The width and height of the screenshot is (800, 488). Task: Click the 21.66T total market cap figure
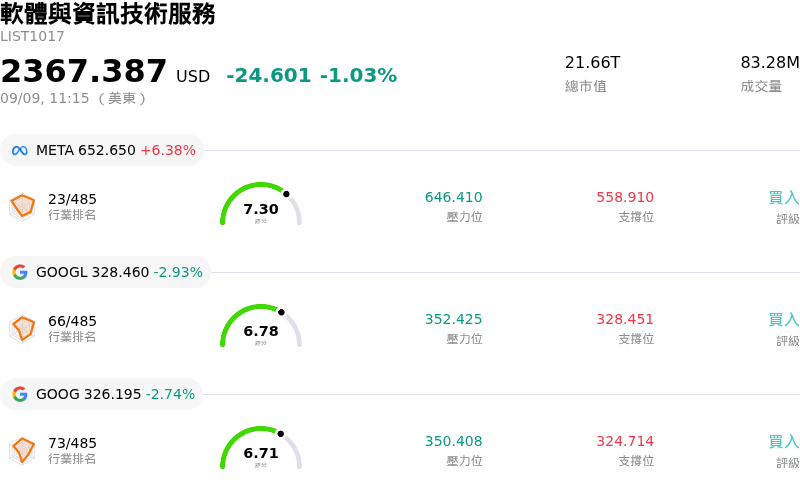pos(592,62)
